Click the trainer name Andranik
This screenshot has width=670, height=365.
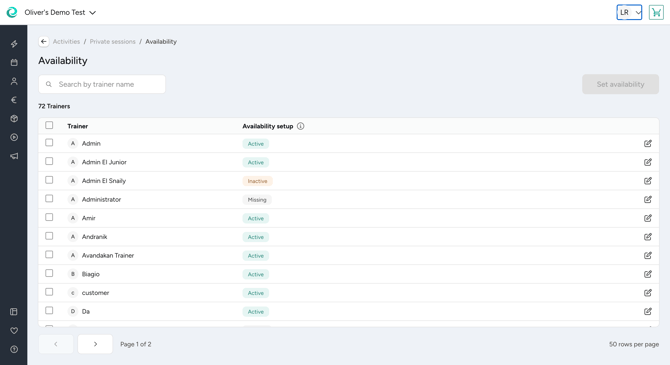[x=94, y=237]
